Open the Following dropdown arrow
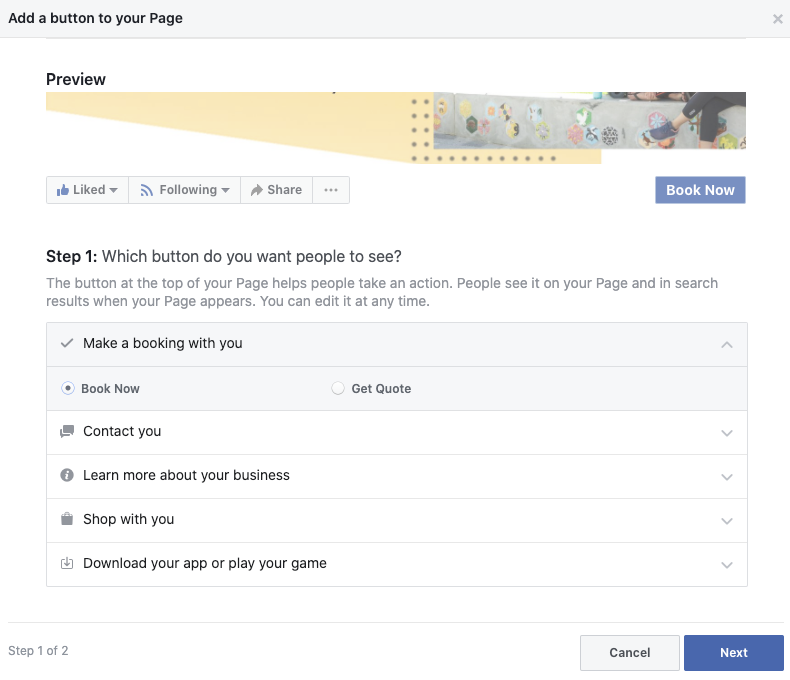This screenshot has width=790, height=680. coord(225,190)
